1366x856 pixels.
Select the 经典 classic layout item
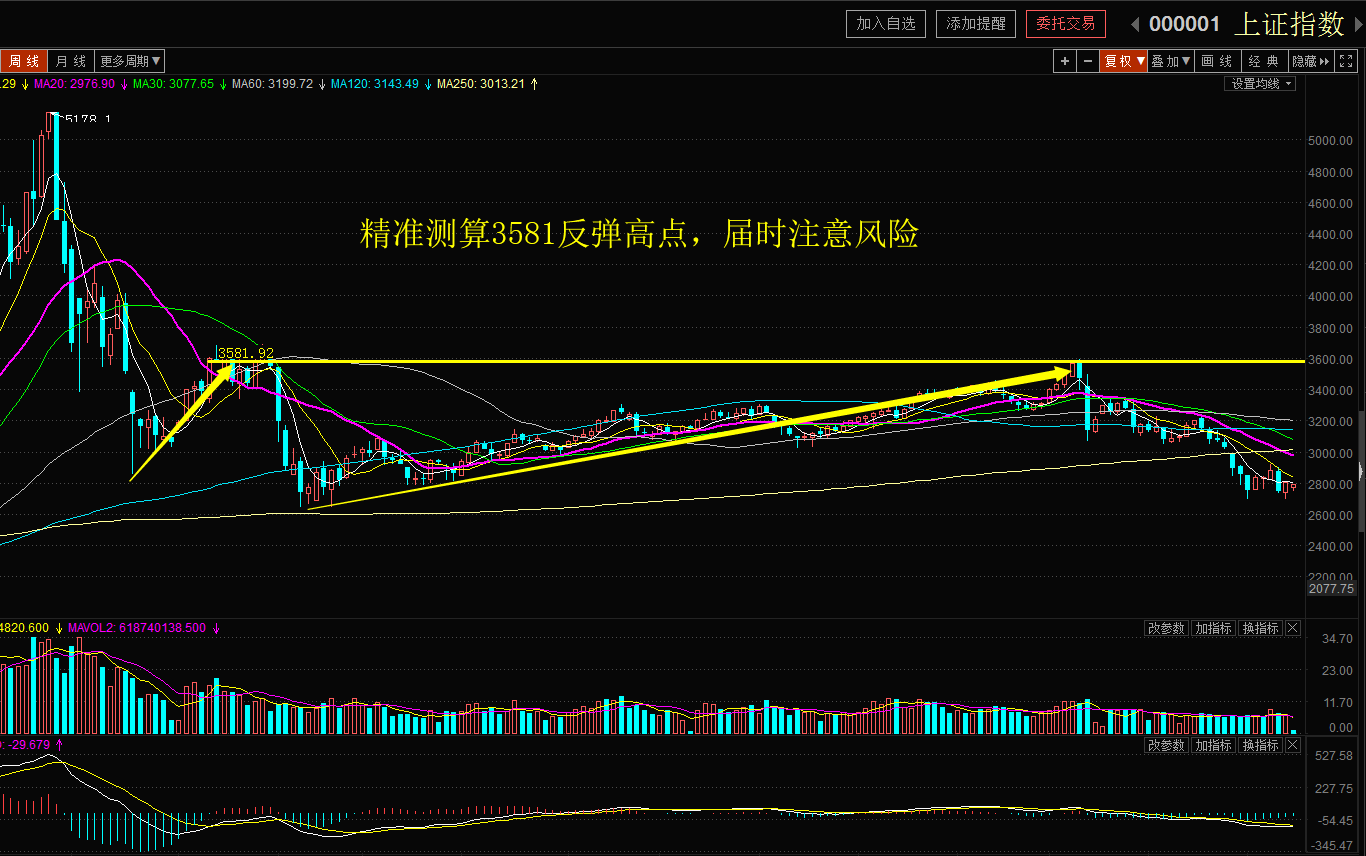tap(1264, 61)
